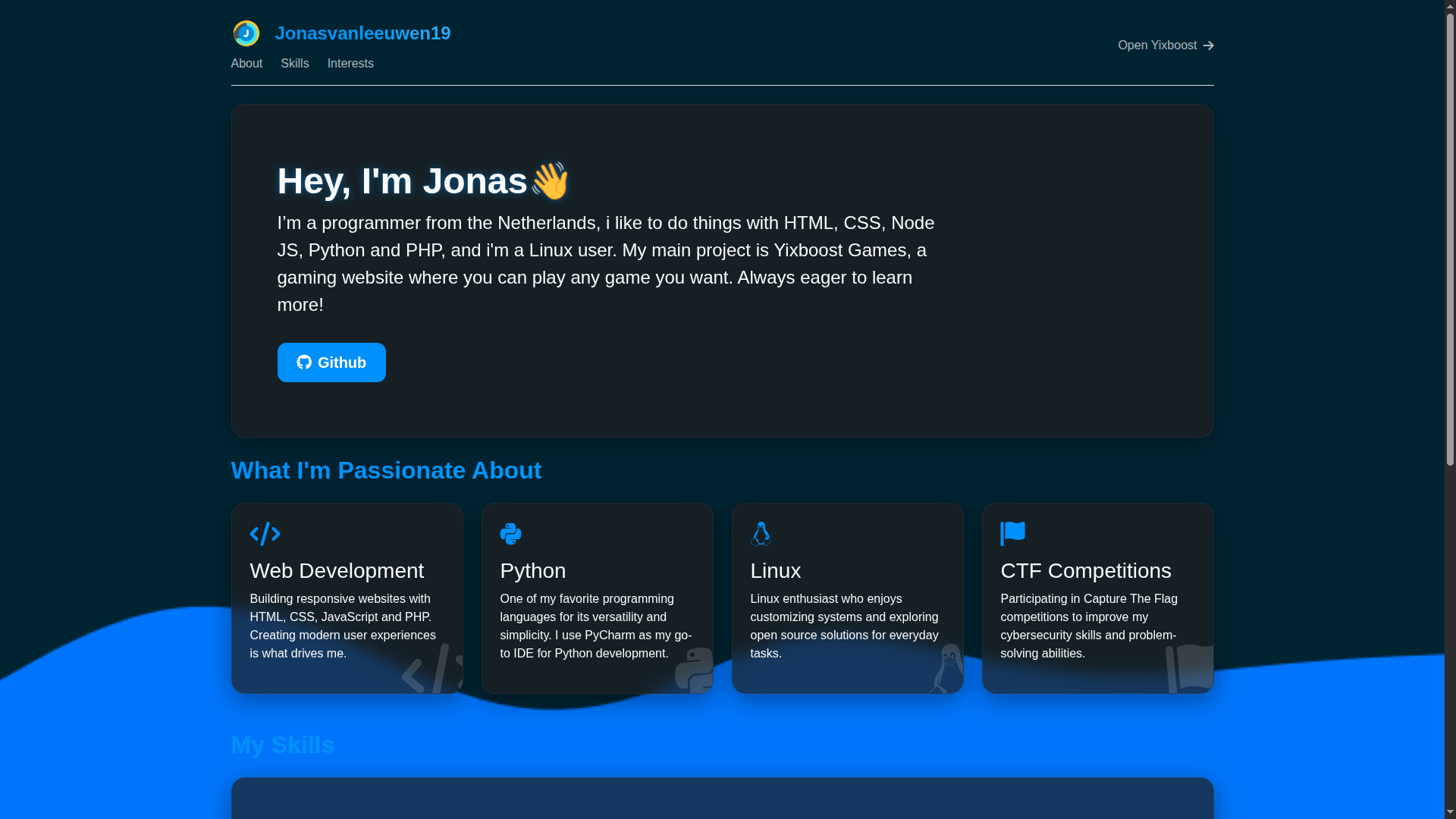Click the Open Yixboost link
The height and width of the screenshot is (819, 1456).
tap(1166, 45)
